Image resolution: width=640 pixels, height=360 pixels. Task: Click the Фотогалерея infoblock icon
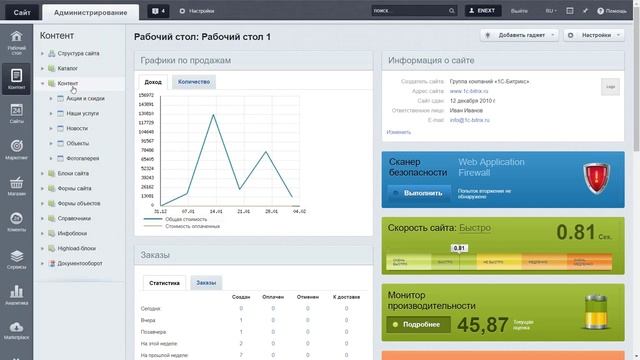tap(60, 158)
